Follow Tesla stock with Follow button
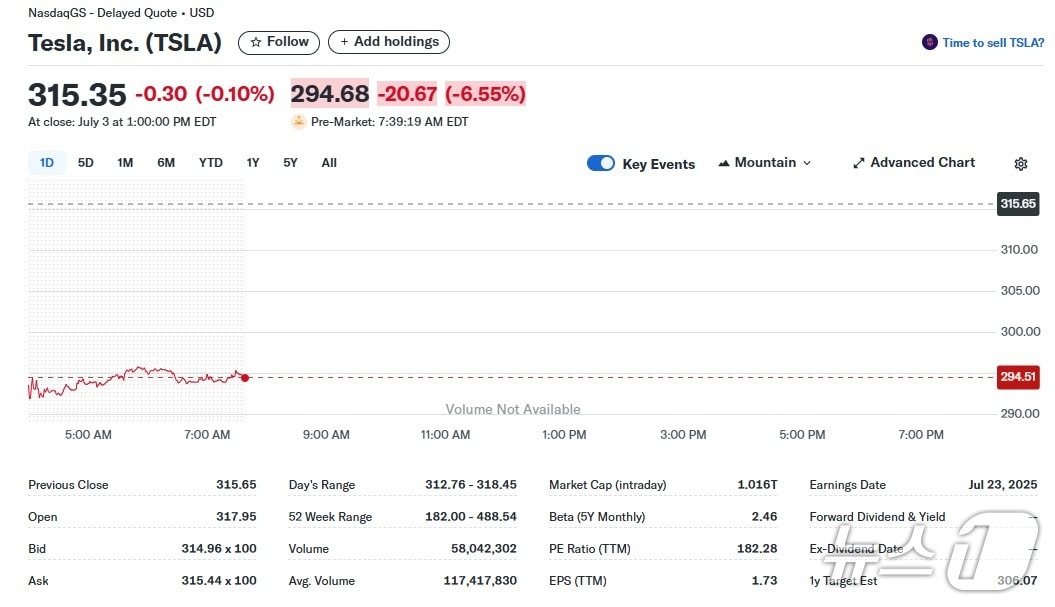 [279, 42]
